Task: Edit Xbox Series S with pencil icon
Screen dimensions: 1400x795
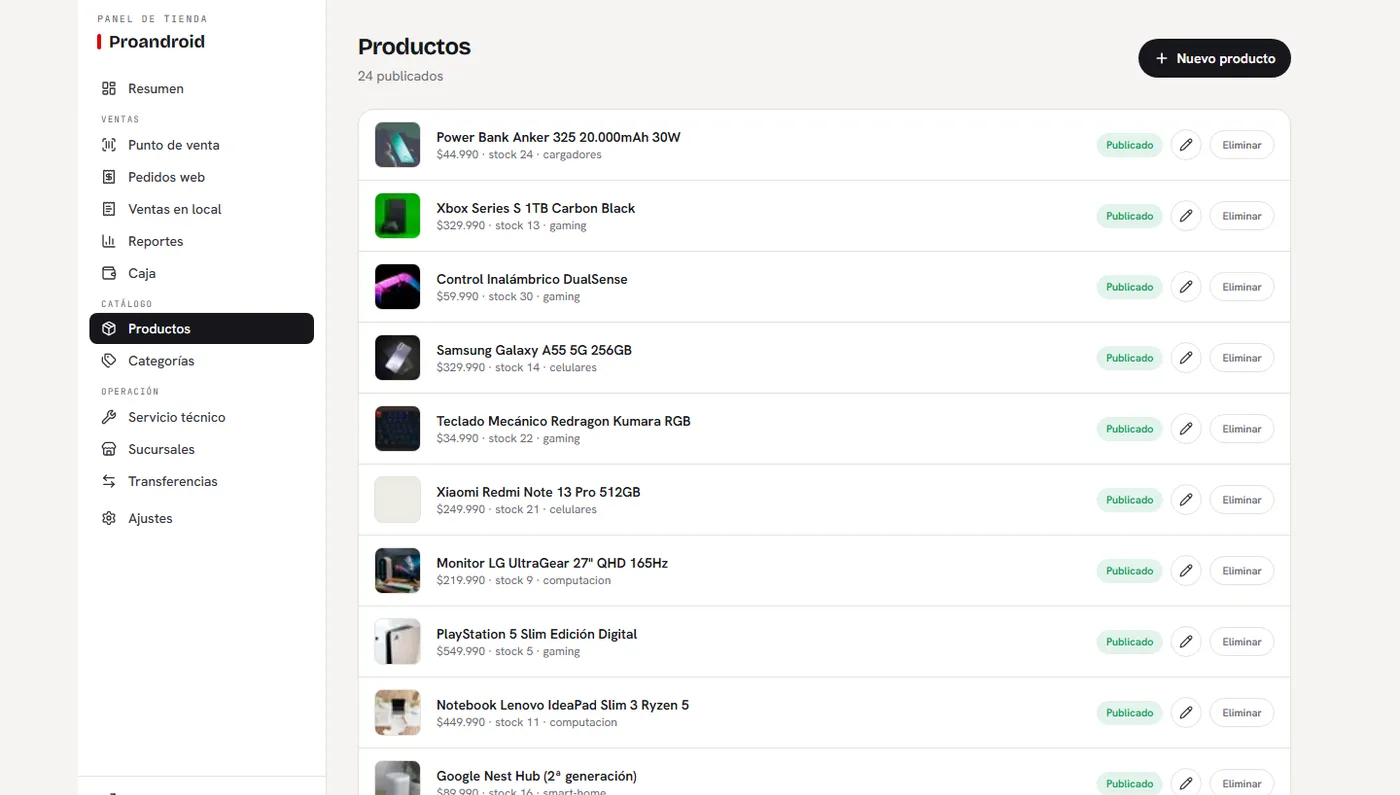Action: (x=1186, y=216)
